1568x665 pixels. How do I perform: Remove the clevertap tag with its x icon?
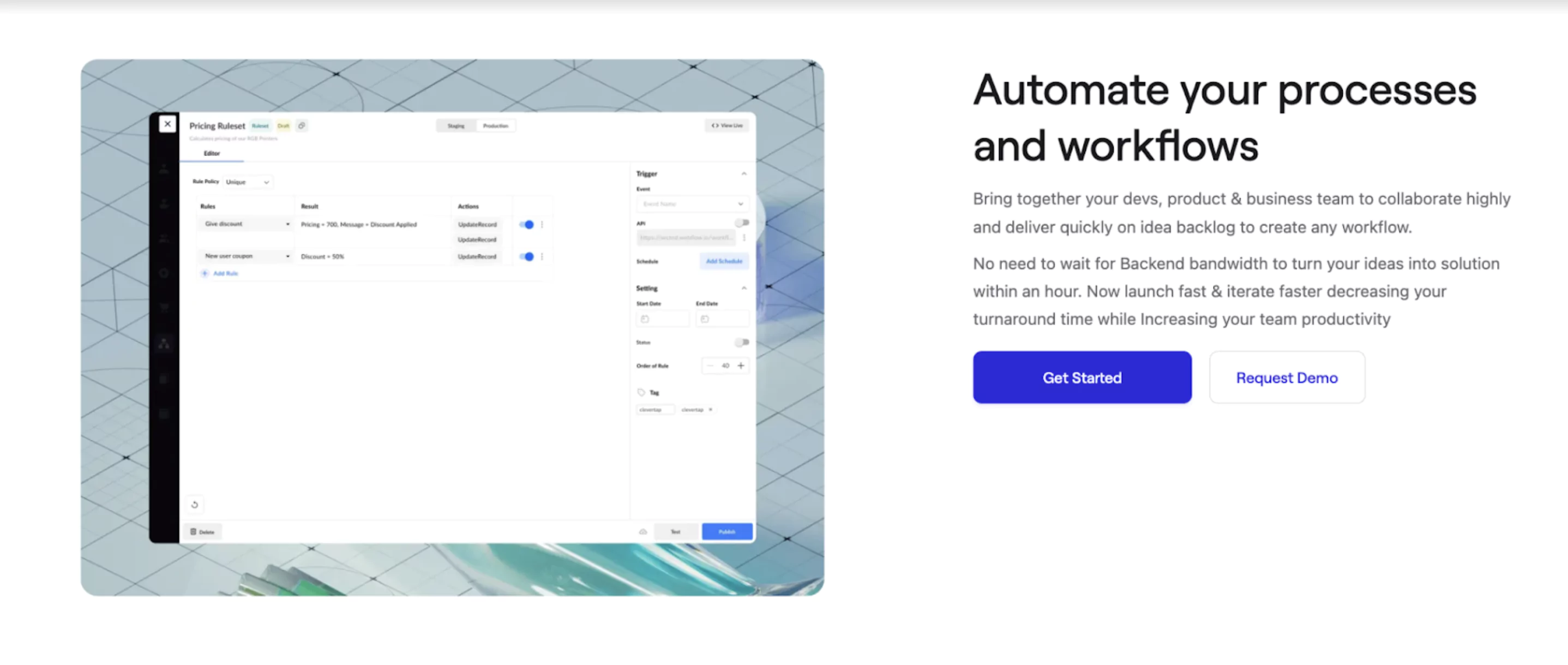point(710,409)
